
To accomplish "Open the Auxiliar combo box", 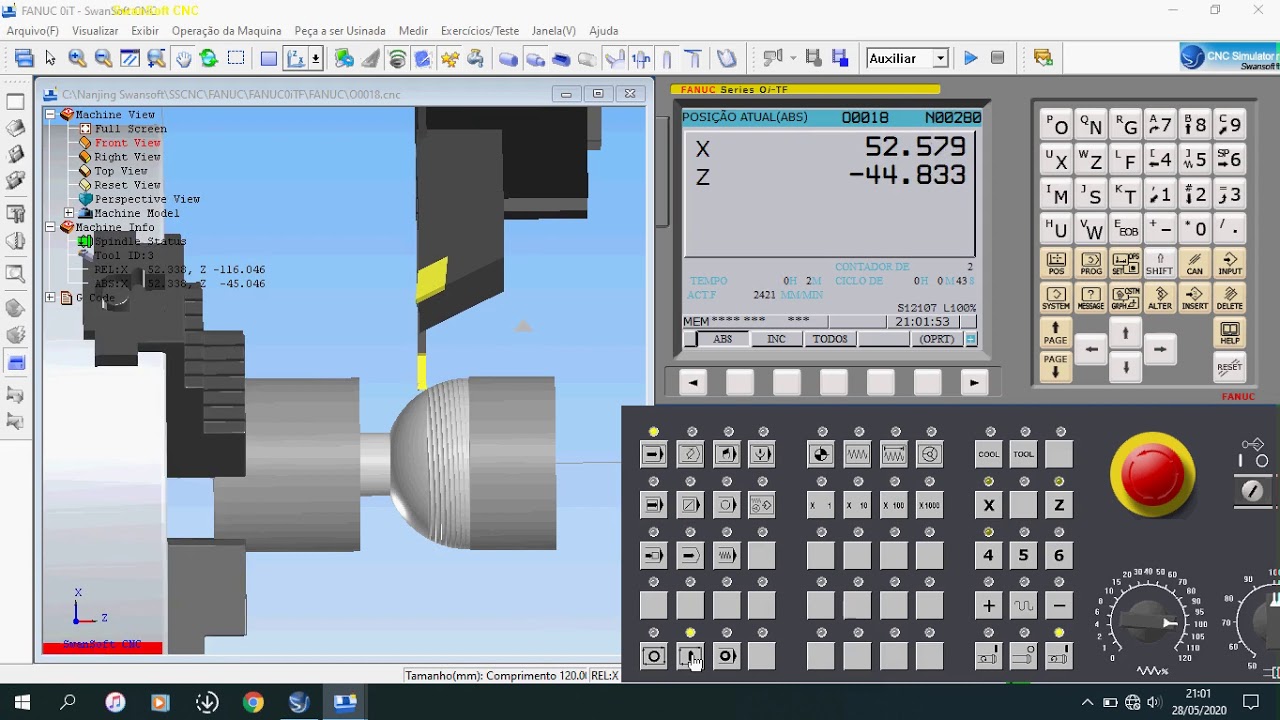I will (907, 58).
